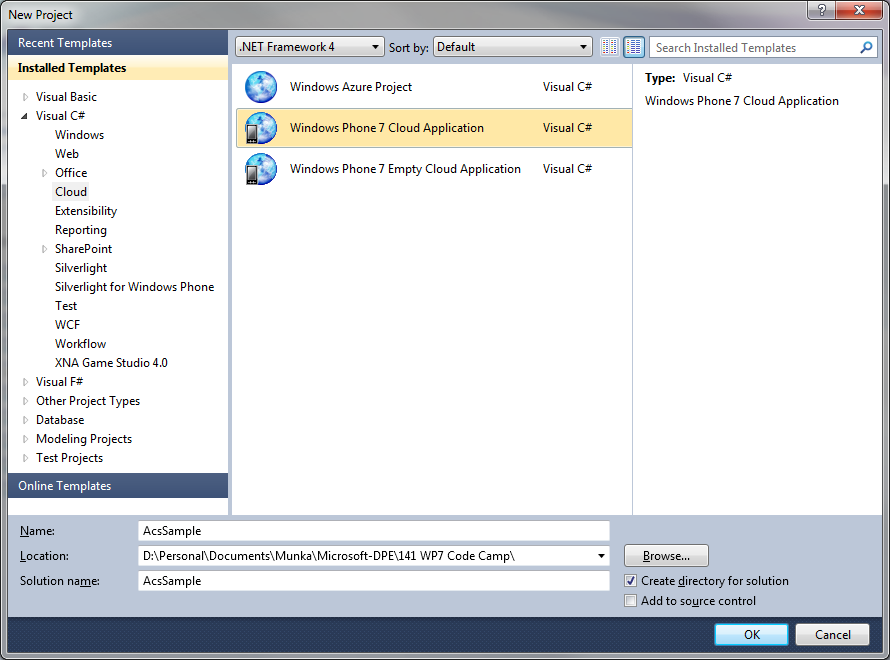Select the Silverlight tree item
890x660 pixels.
tap(81, 268)
